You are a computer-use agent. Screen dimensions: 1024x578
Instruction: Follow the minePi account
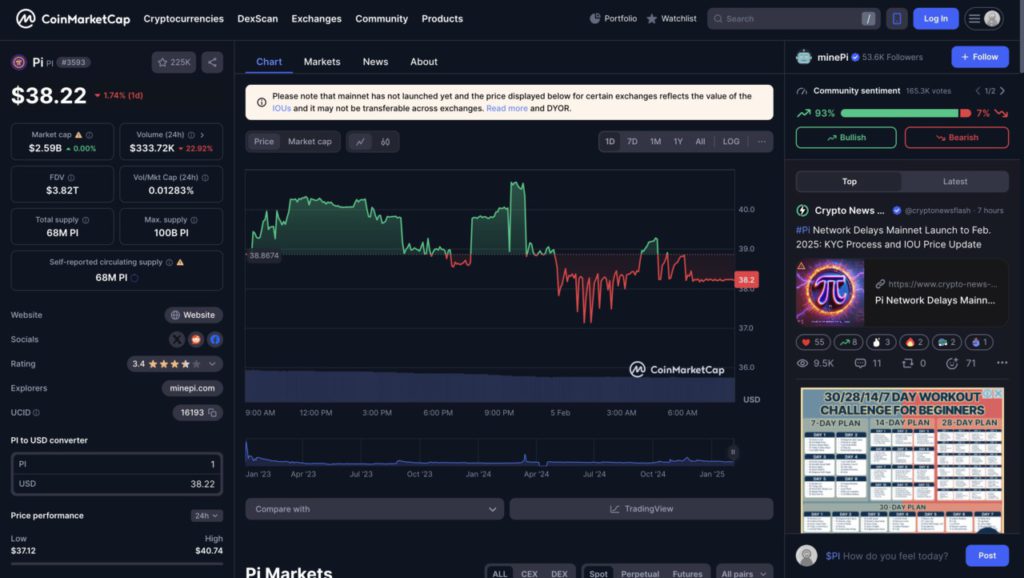coord(980,57)
